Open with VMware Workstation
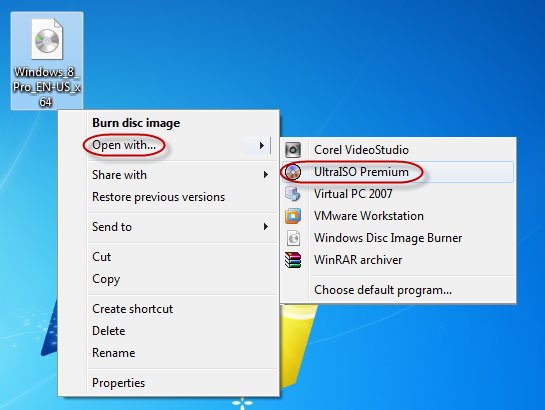545x410 pixels. point(398,216)
